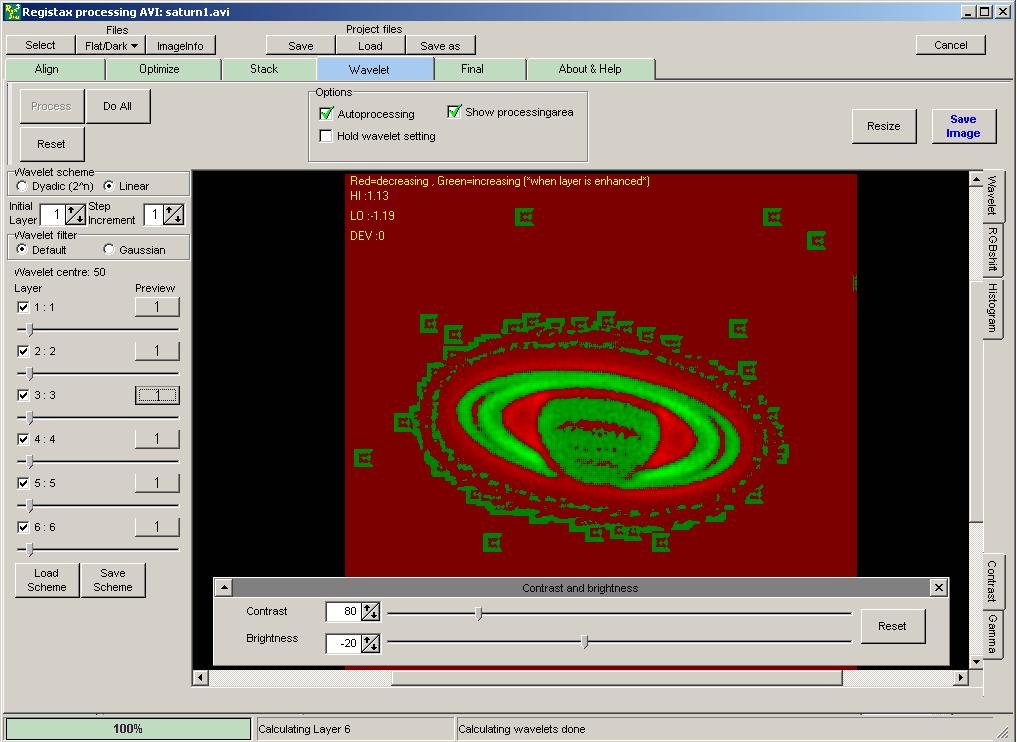Close the Contrast and brightness panel
The width and height of the screenshot is (1017, 742).
point(938,588)
